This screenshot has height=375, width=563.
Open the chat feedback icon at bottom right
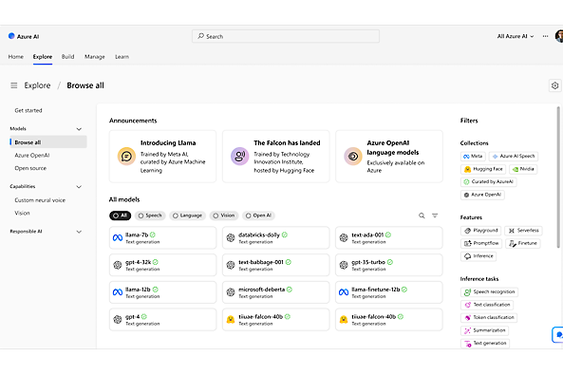[x=558, y=335]
